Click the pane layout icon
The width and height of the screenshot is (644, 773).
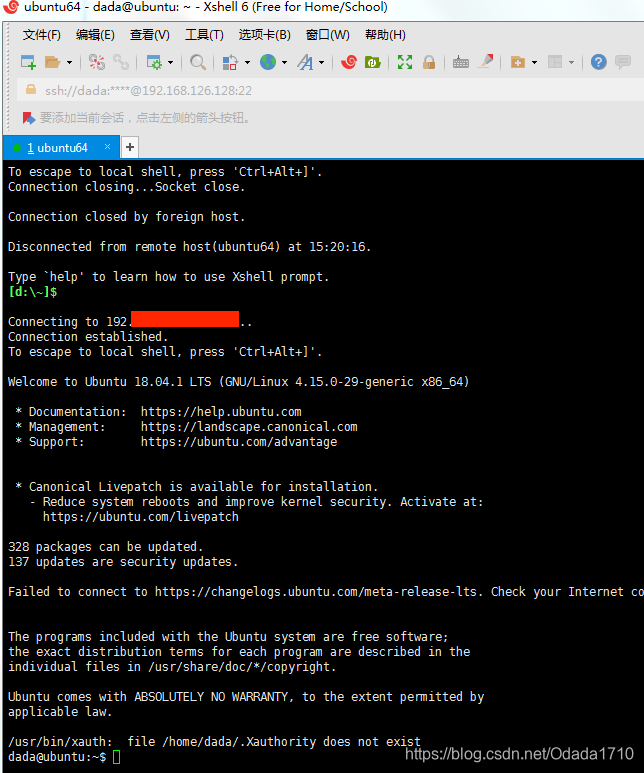coord(555,62)
